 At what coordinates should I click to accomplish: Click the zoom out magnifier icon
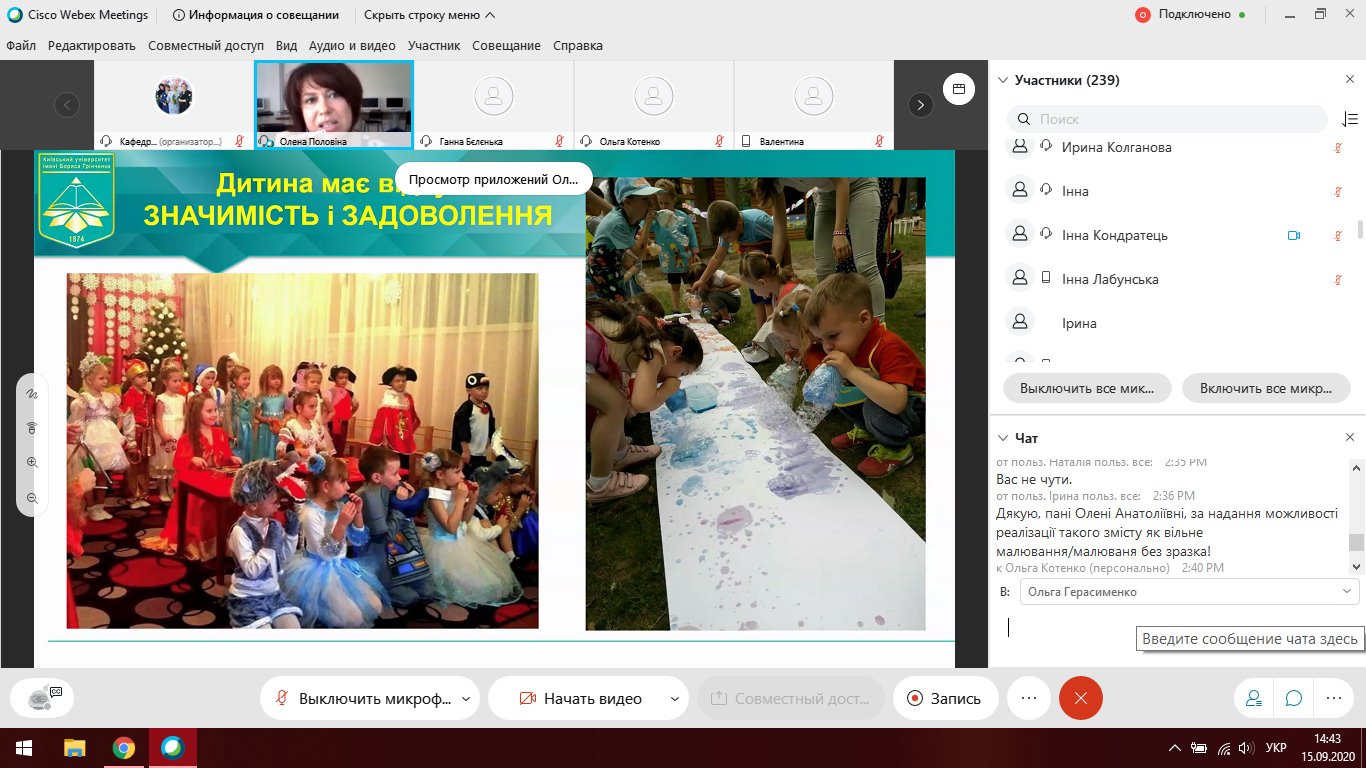pos(32,497)
